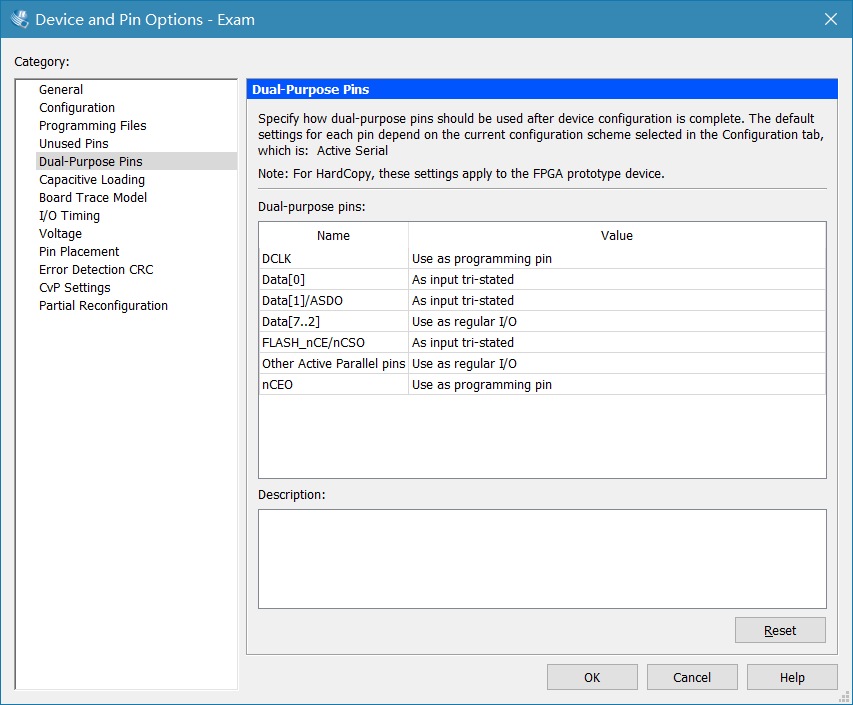
Task: Click the Cancel button
Action: pyautogui.click(x=692, y=677)
